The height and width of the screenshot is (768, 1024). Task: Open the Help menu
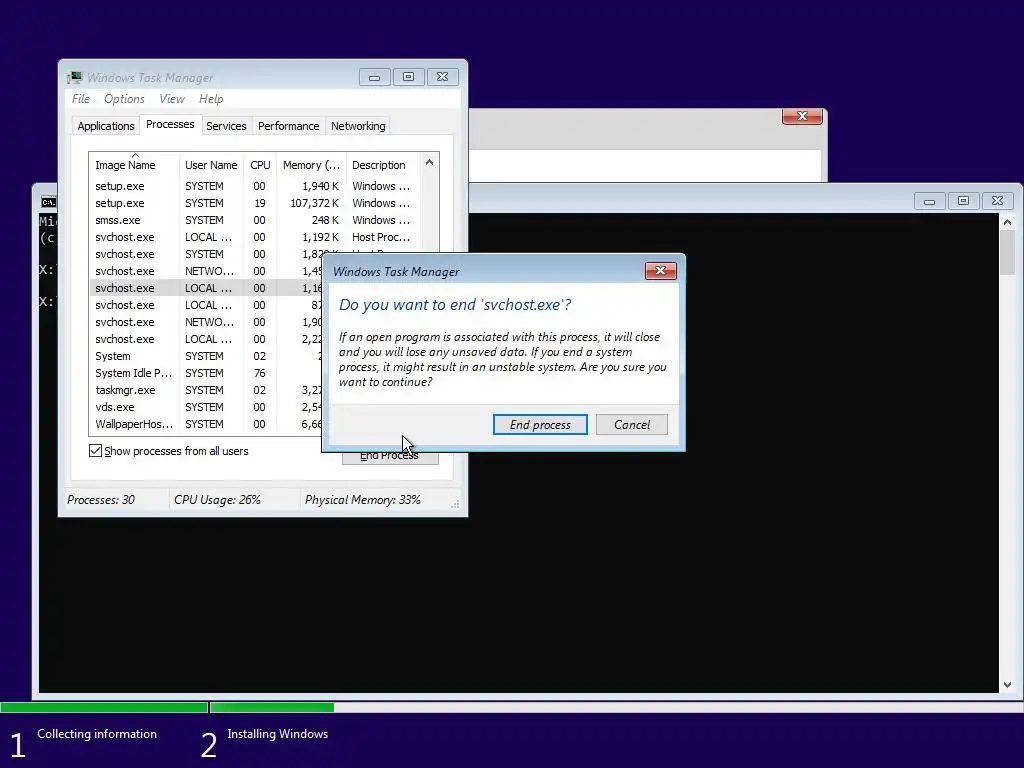click(x=211, y=99)
